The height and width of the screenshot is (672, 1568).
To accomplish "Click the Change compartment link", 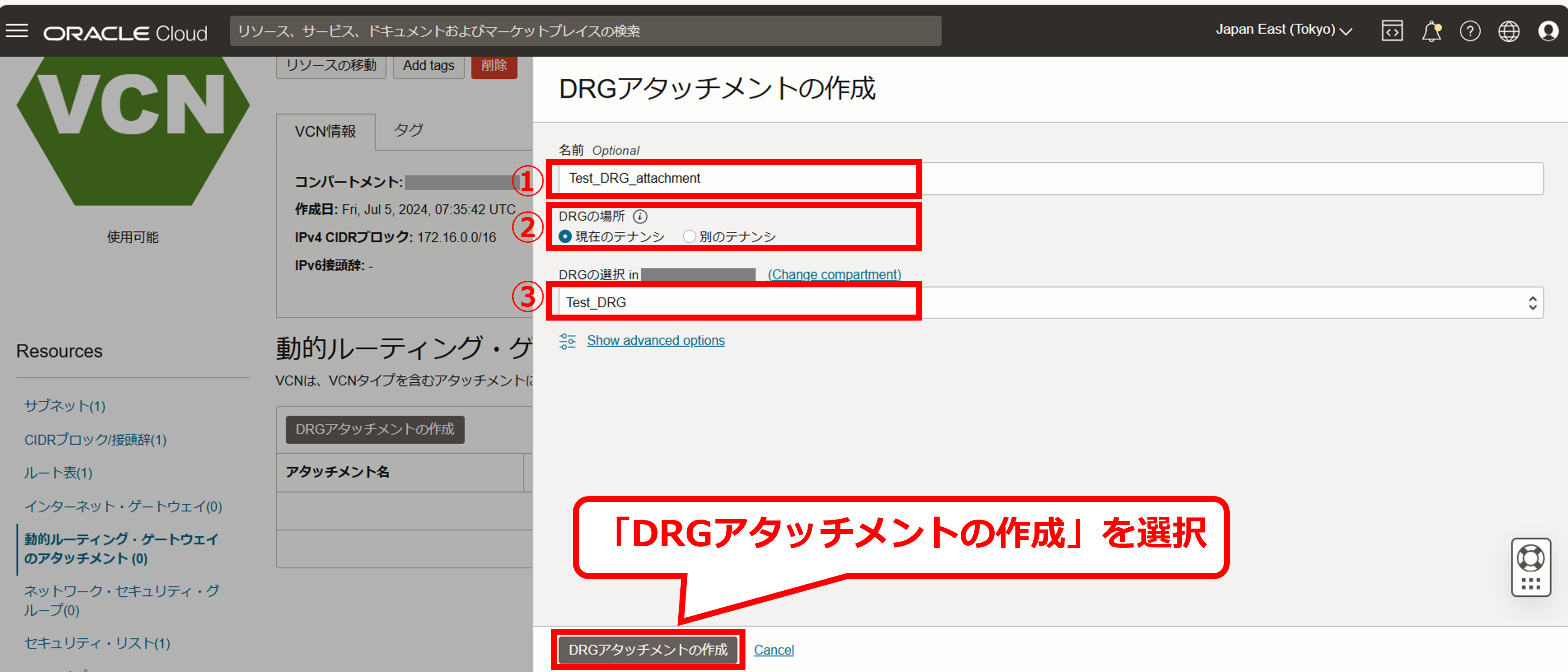I will (834, 274).
